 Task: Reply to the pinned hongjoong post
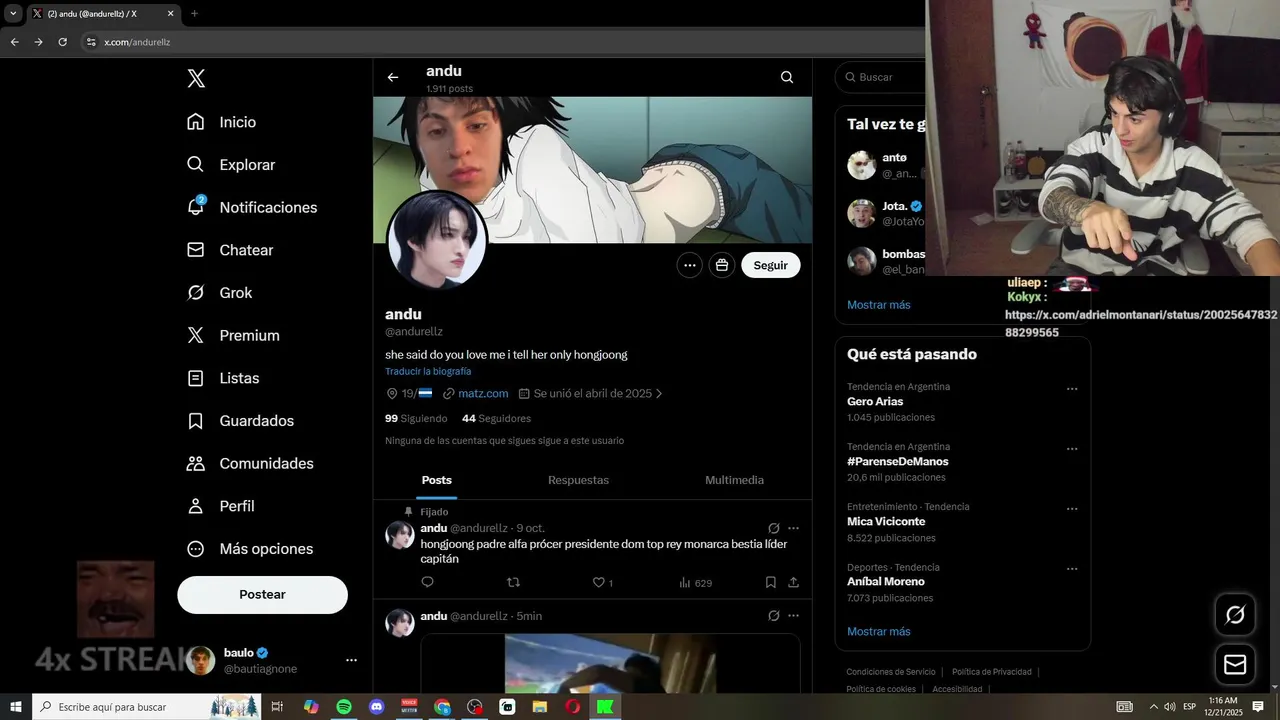(427, 582)
